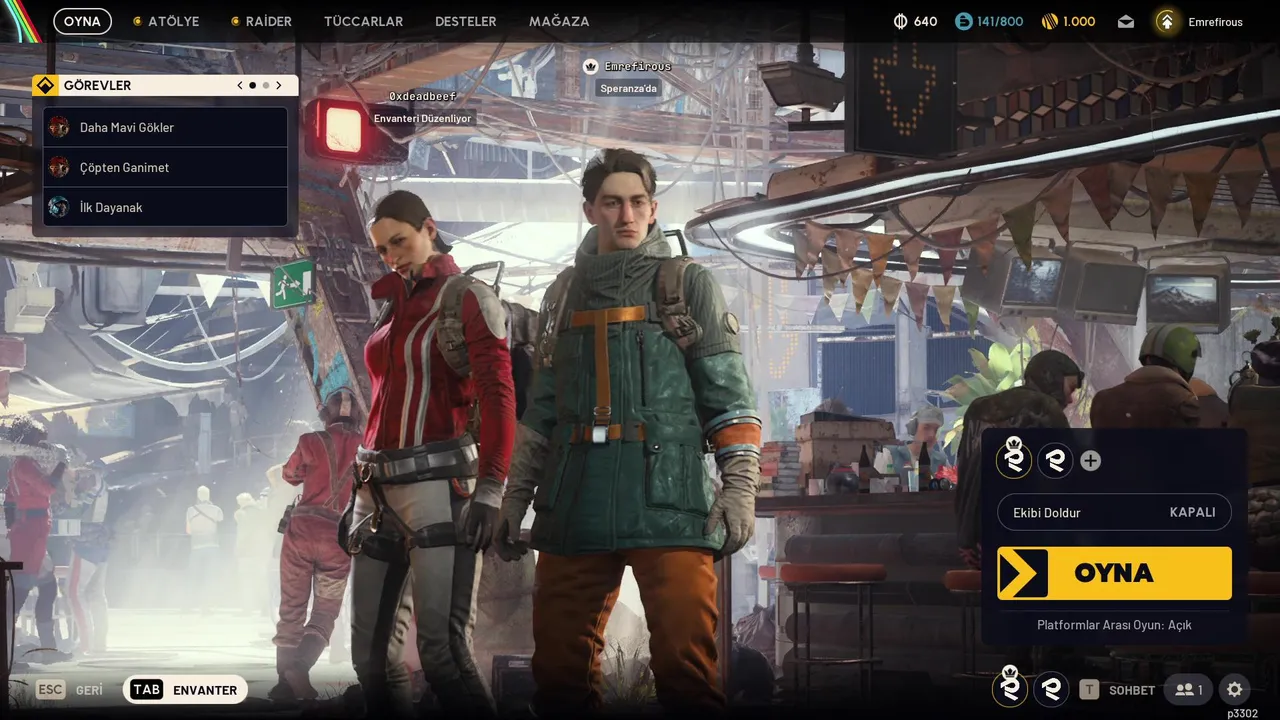Image resolution: width=1280 pixels, height=720 pixels.
Task: Select first quest page dot
Action: click(x=252, y=85)
